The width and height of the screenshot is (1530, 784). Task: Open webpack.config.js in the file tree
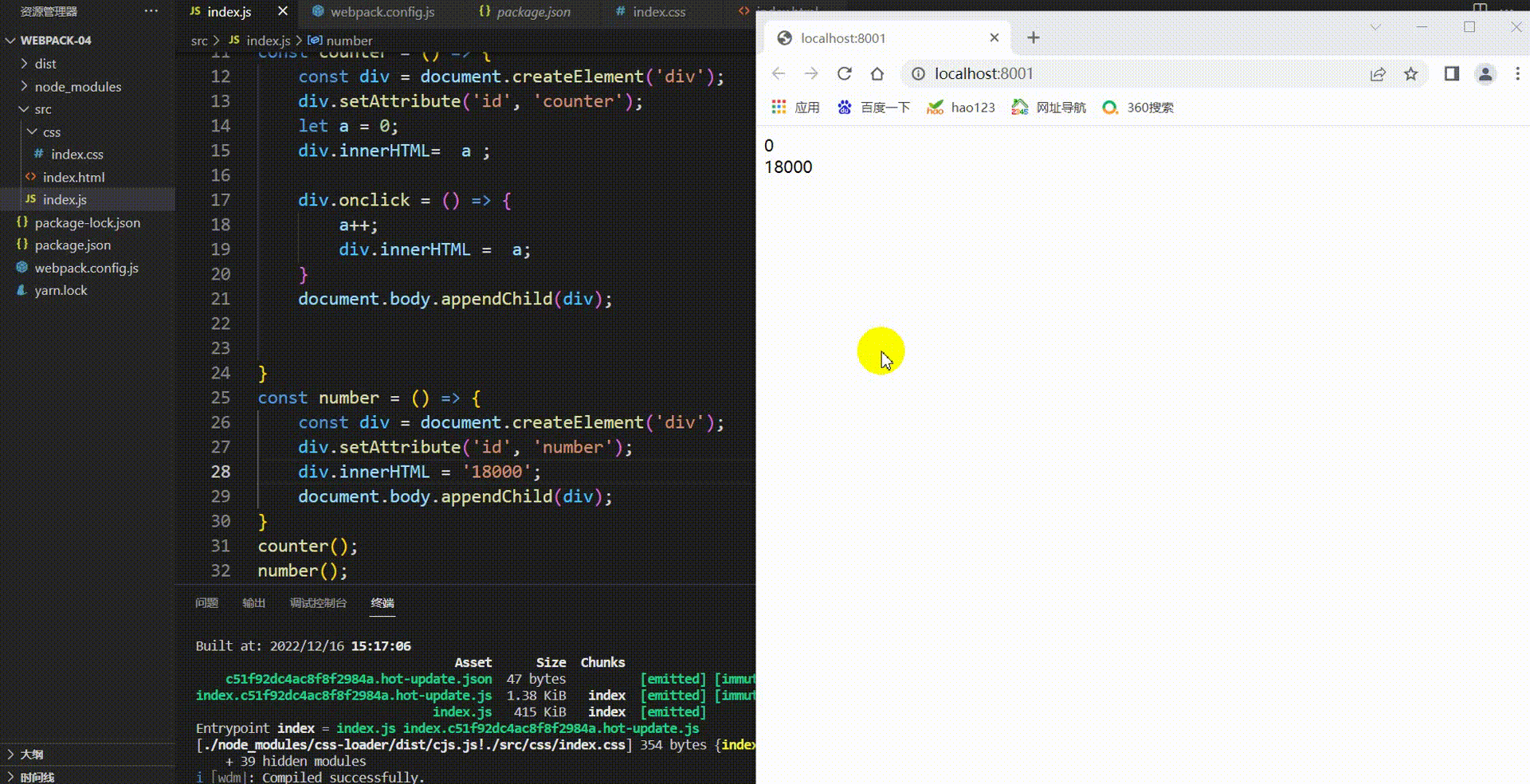tap(86, 268)
